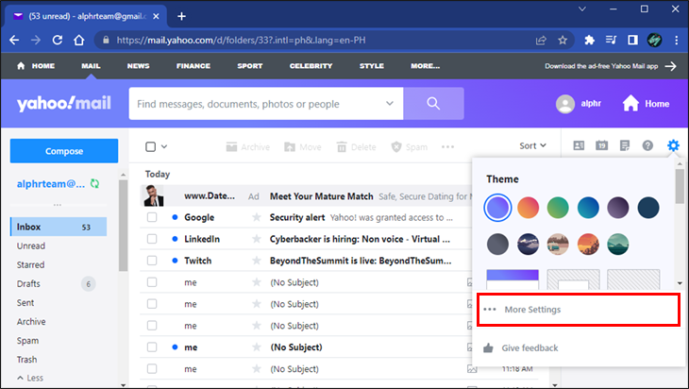The width and height of the screenshot is (689, 389).
Task: Check the LinkedIn email checkbox
Action: click(152, 239)
